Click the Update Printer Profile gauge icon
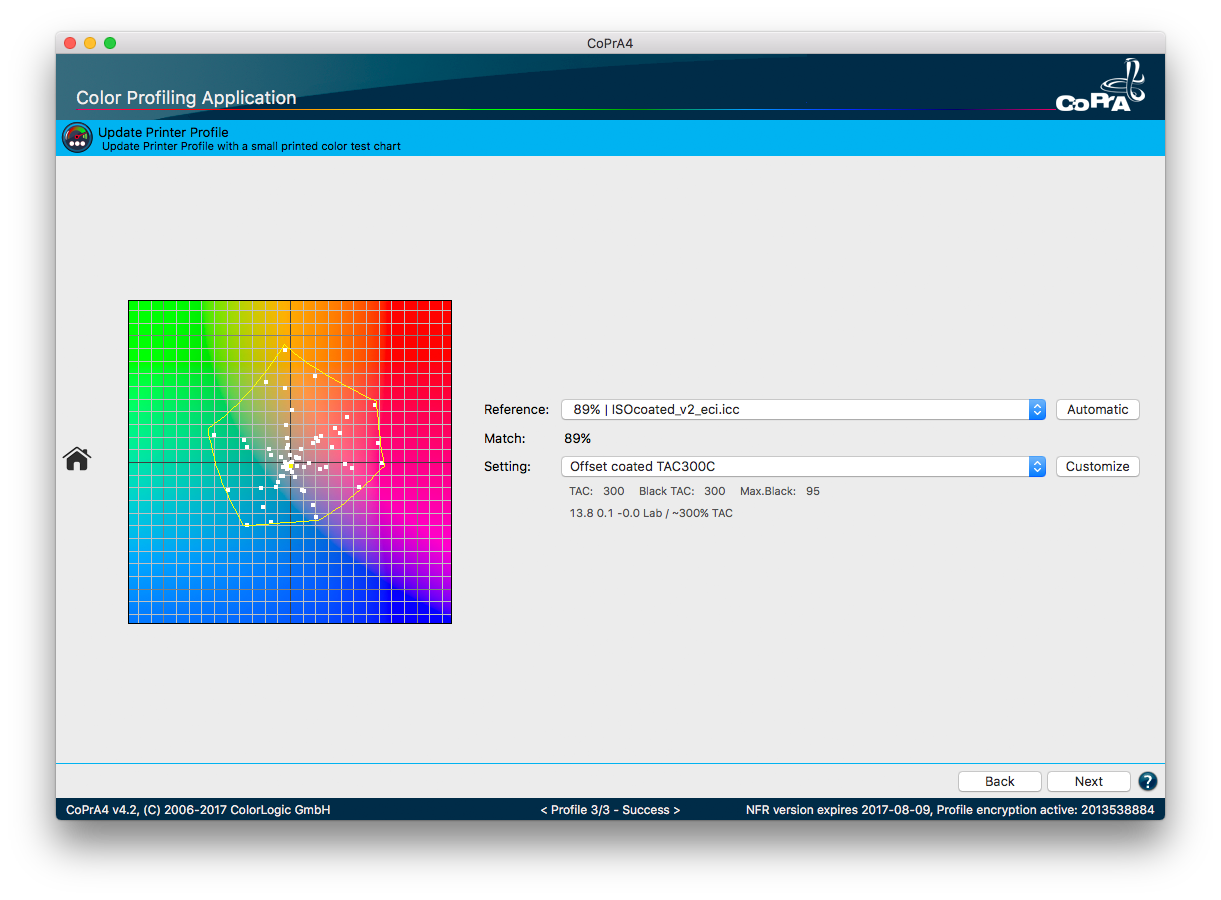1221x900 pixels. [x=77, y=138]
